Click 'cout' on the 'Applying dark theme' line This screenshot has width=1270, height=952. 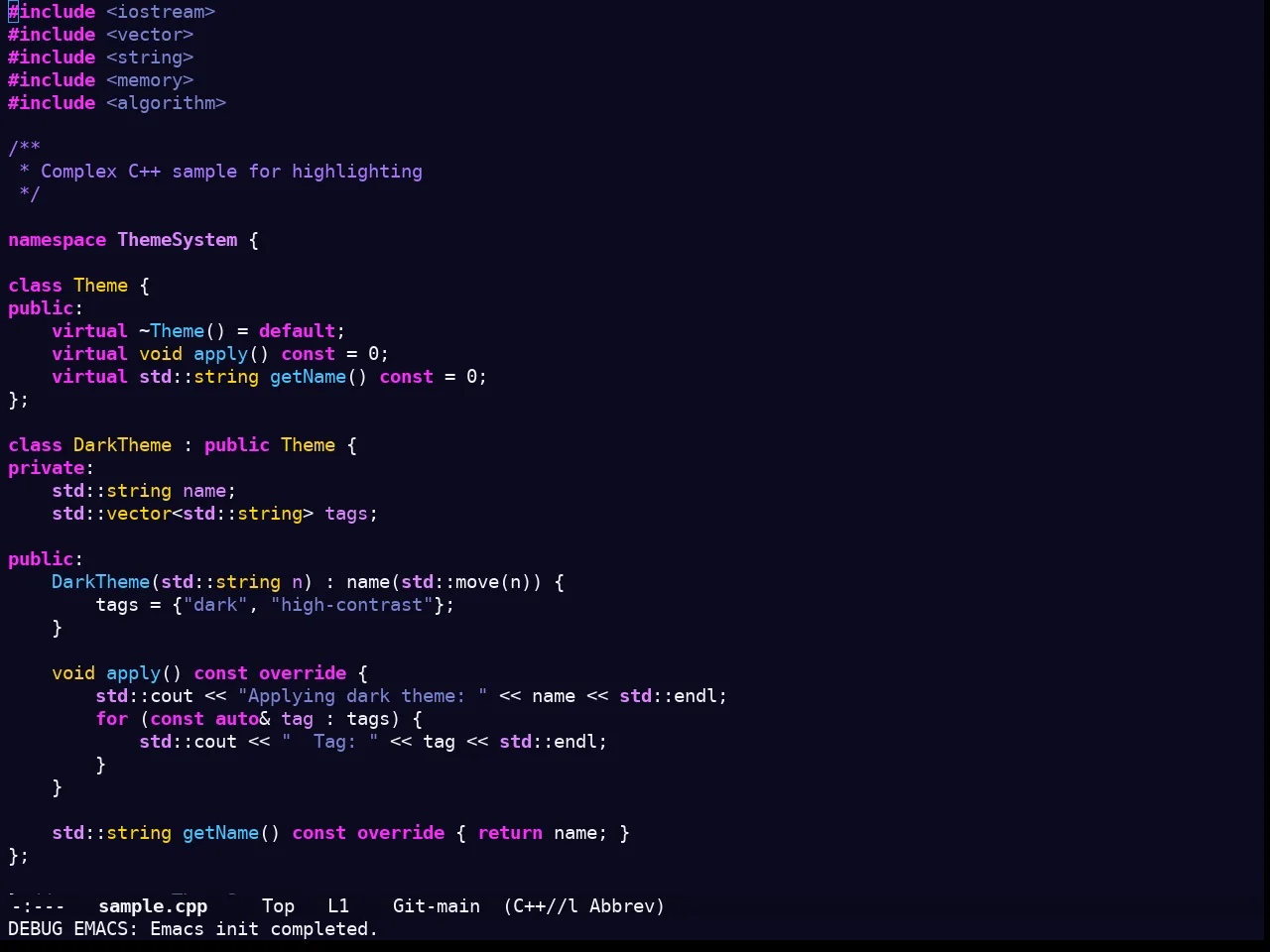[172, 696]
